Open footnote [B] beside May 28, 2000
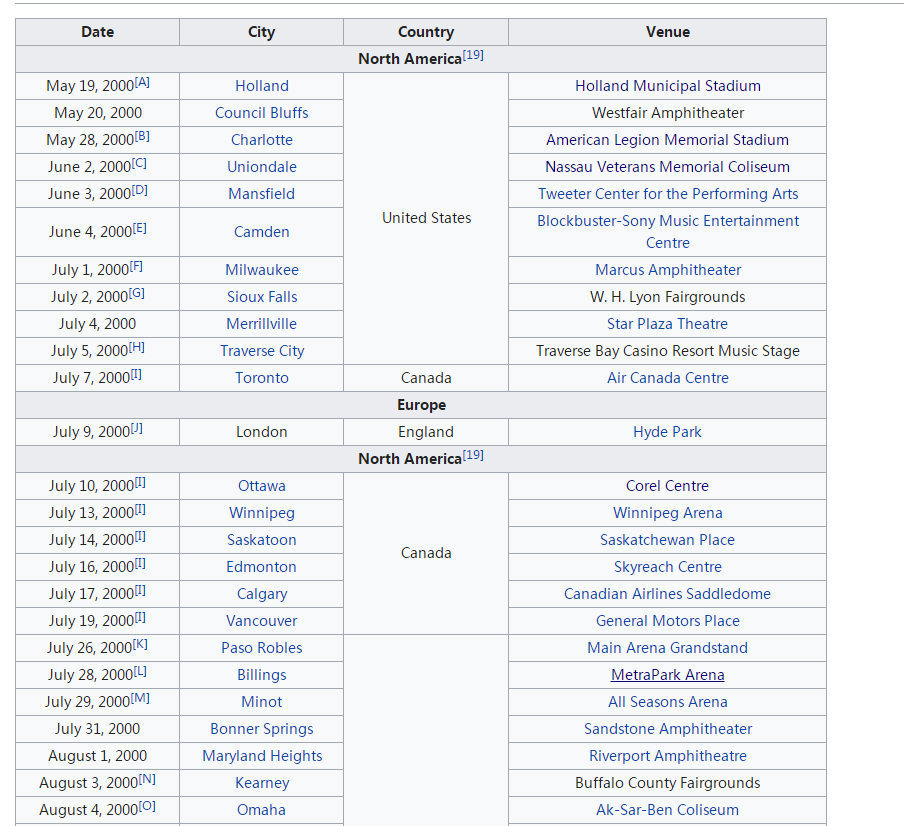This screenshot has width=904, height=826. coord(142,137)
